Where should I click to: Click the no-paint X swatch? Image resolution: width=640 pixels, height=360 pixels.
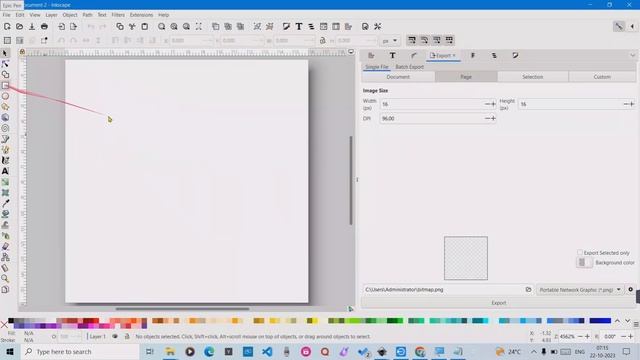click(4, 324)
